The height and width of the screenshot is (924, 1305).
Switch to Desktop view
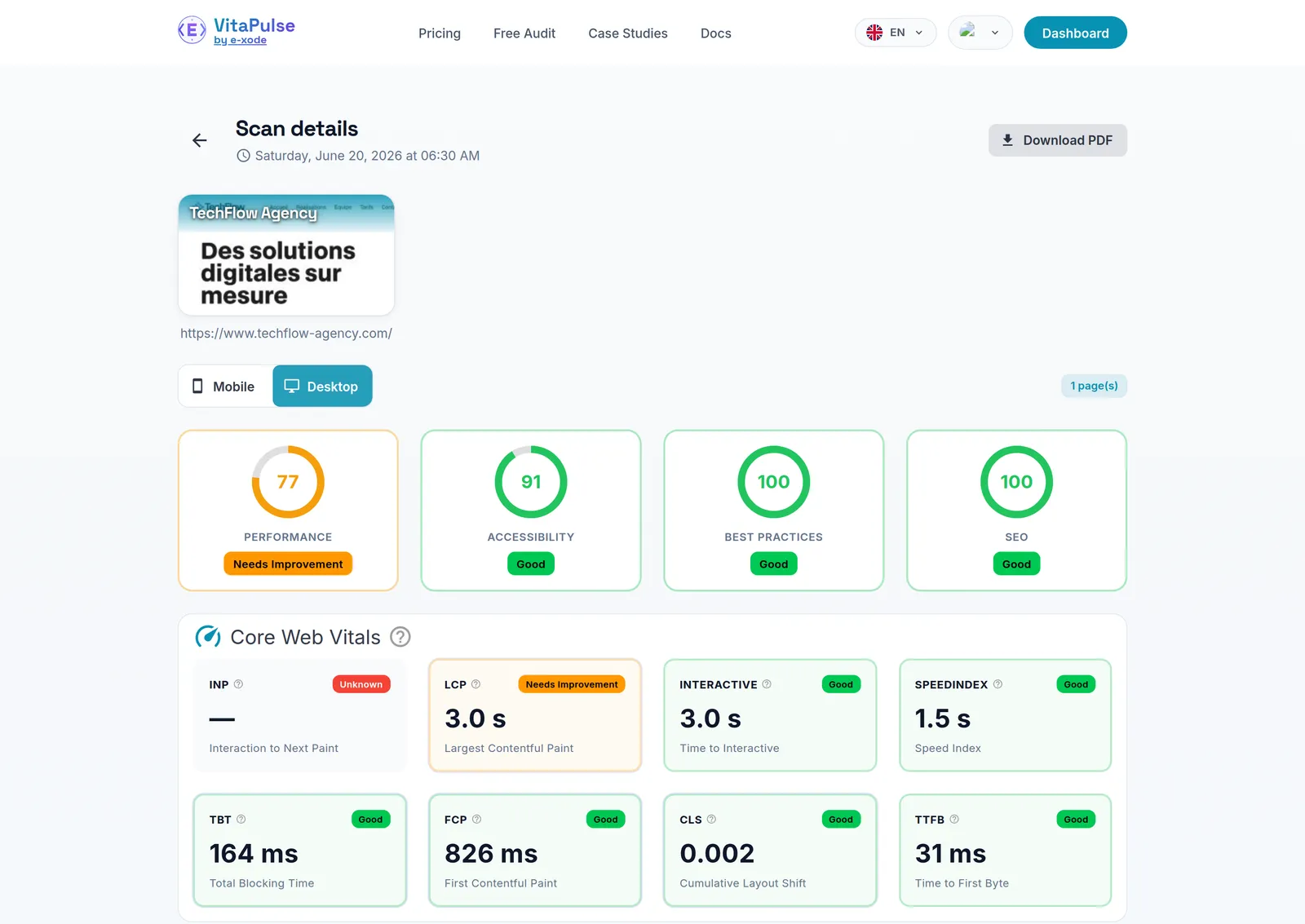[322, 386]
